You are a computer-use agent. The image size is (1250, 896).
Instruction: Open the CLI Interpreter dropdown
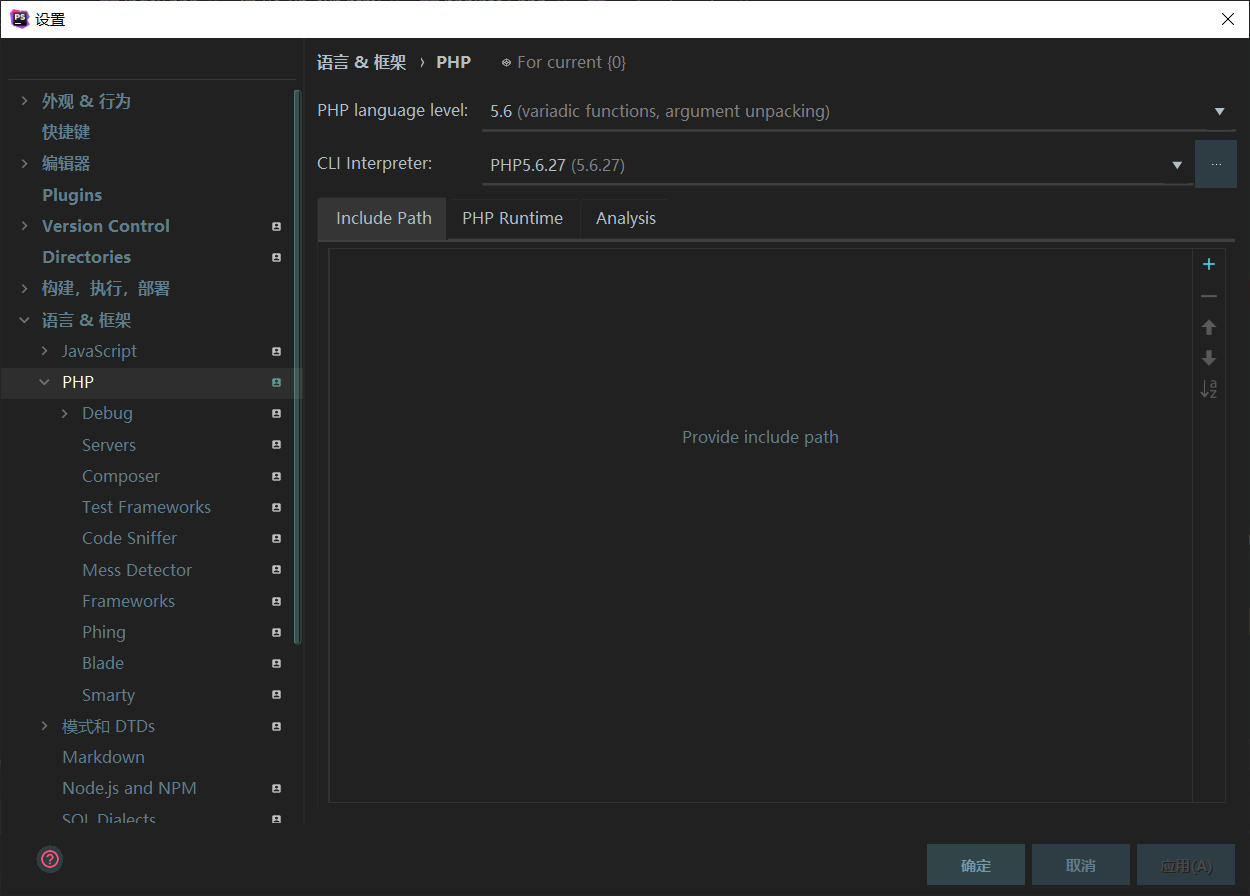tap(837, 165)
